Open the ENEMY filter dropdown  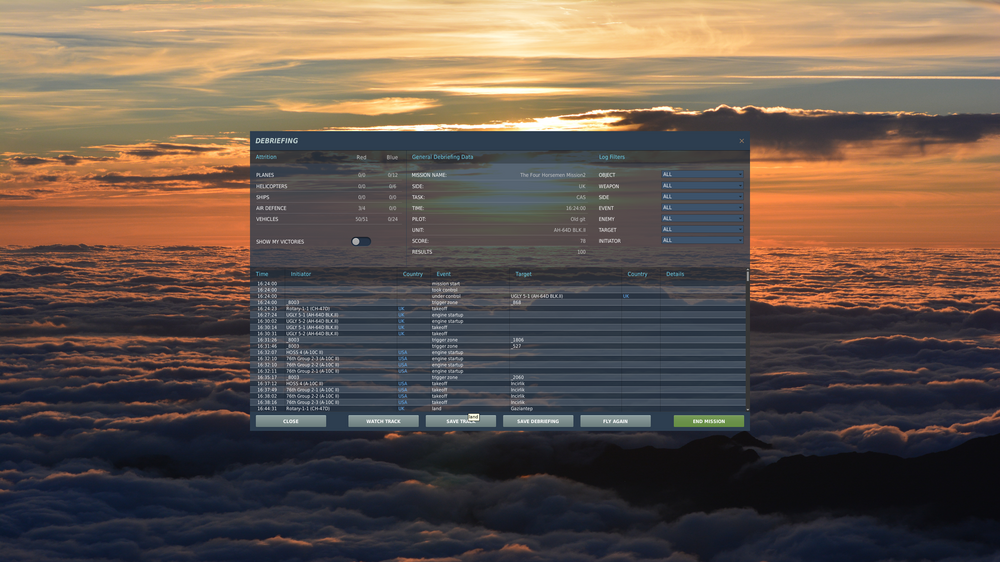(702, 218)
